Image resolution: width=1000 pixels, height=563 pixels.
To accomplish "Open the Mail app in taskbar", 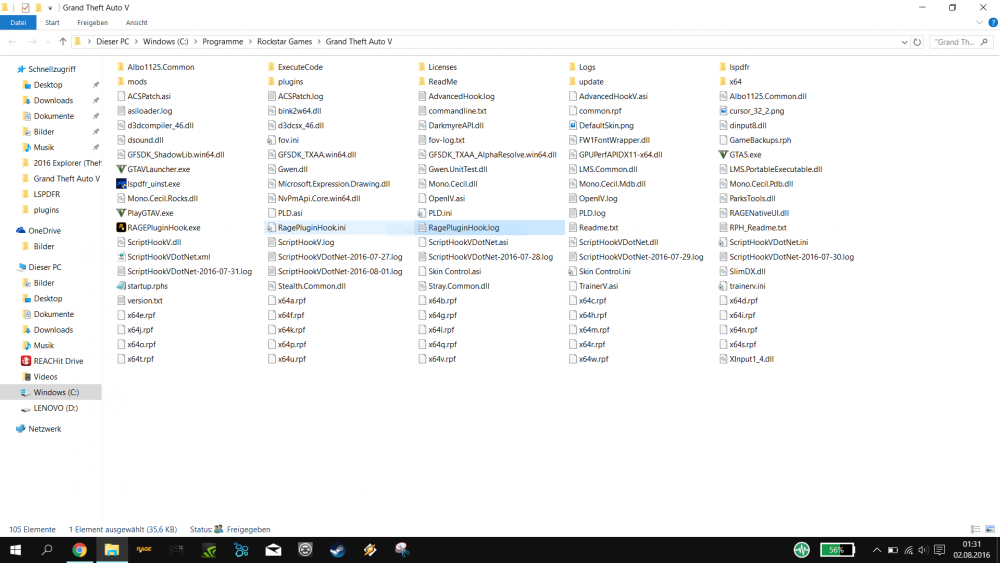I will coord(273,550).
